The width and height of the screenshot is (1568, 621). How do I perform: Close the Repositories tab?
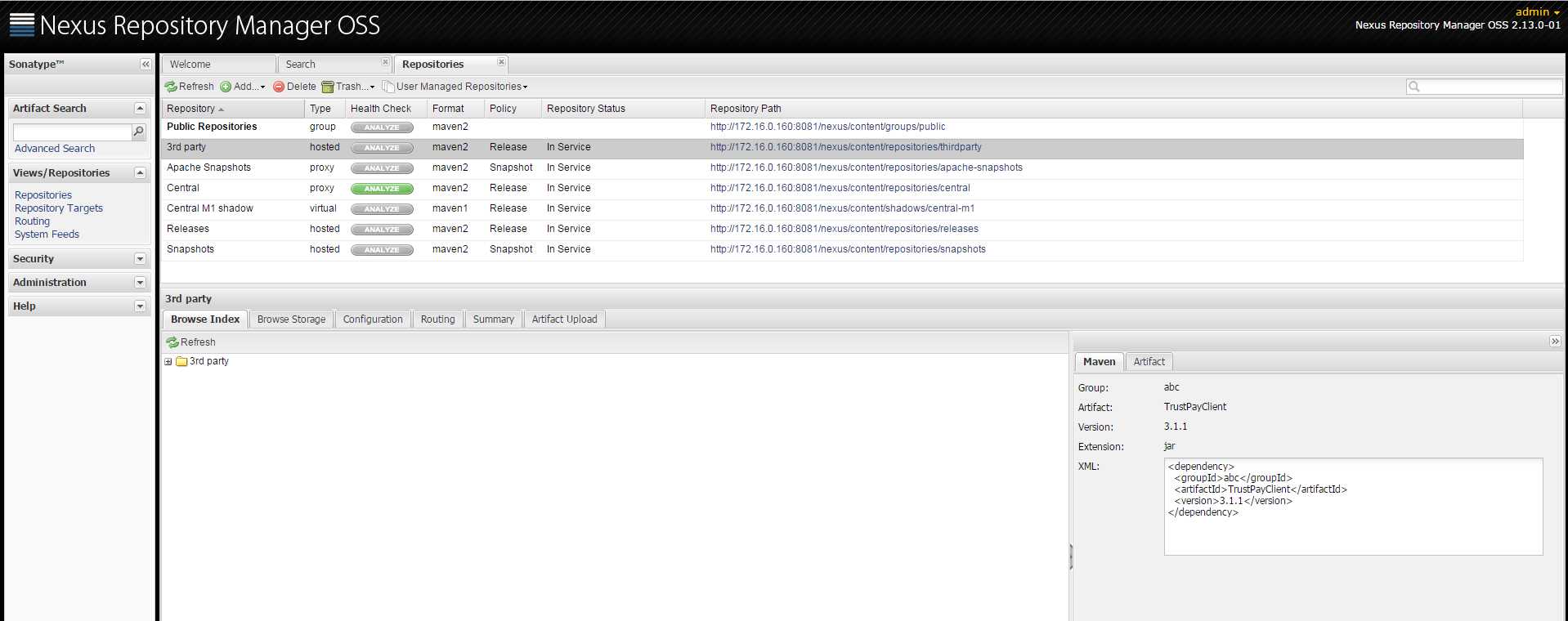[502, 62]
